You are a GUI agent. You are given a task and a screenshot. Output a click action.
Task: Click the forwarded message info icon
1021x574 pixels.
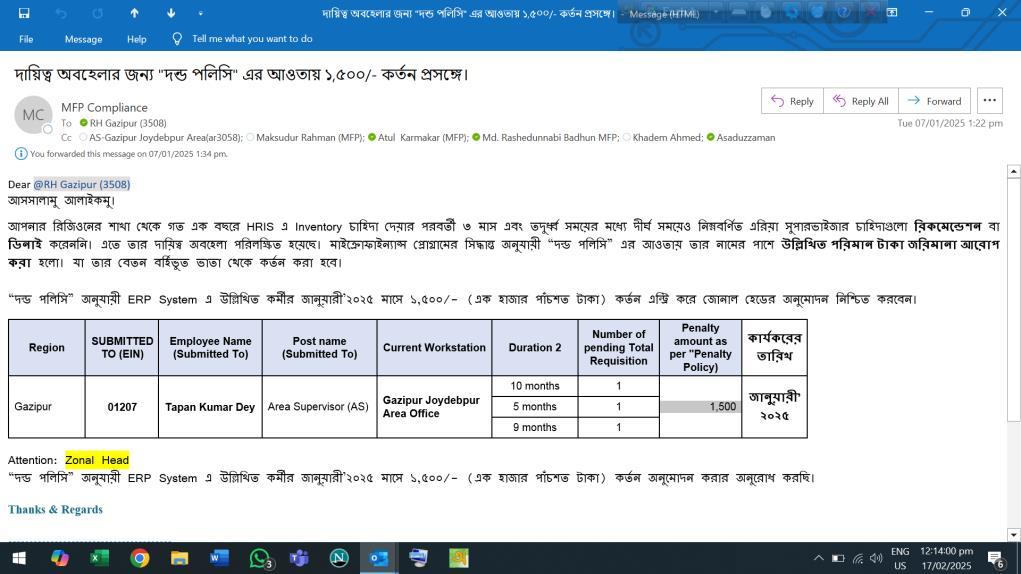pos(21,154)
